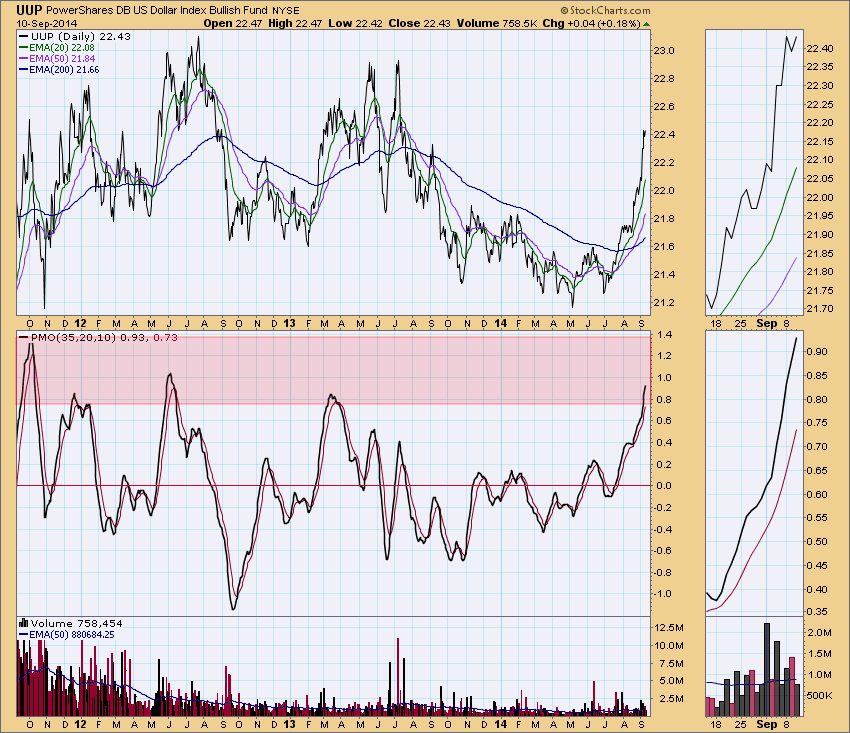Click the 22.40 label on zoom panel axis
Image resolution: width=850 pixels, height=733 pixels.
[x=820, y=48]
